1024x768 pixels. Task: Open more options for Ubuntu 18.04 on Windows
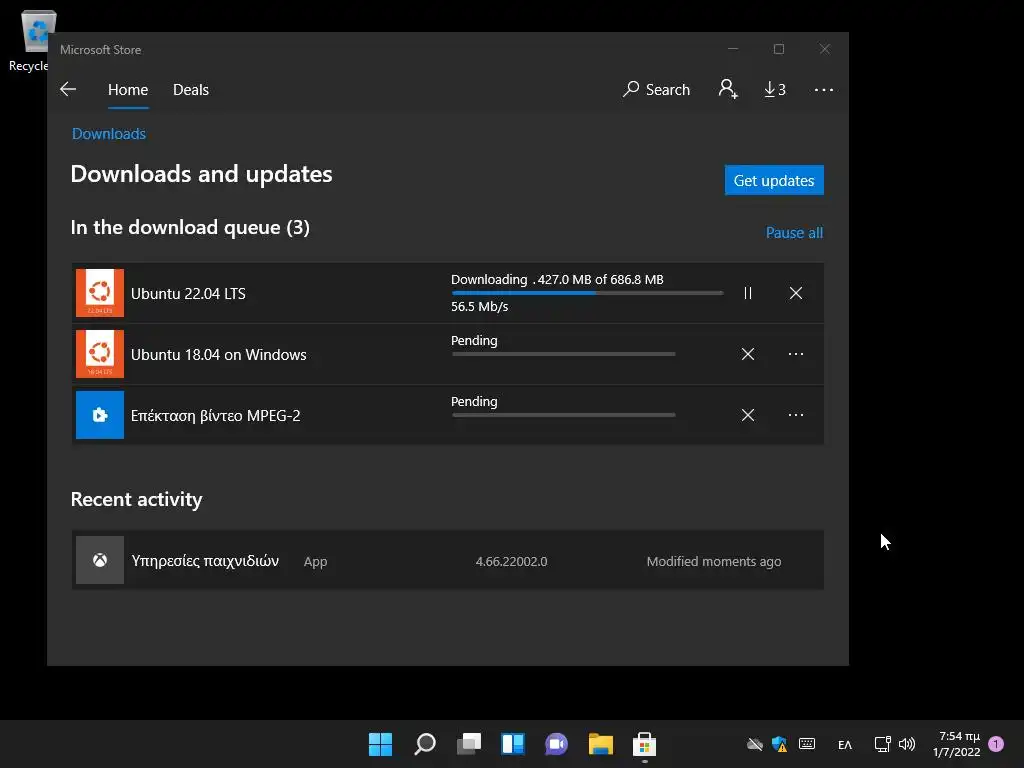[795, 354]
